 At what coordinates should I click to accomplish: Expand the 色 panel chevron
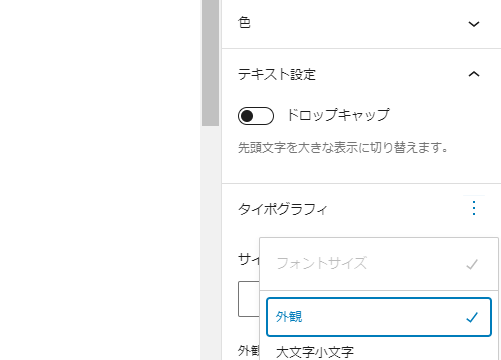click(474, 24)
